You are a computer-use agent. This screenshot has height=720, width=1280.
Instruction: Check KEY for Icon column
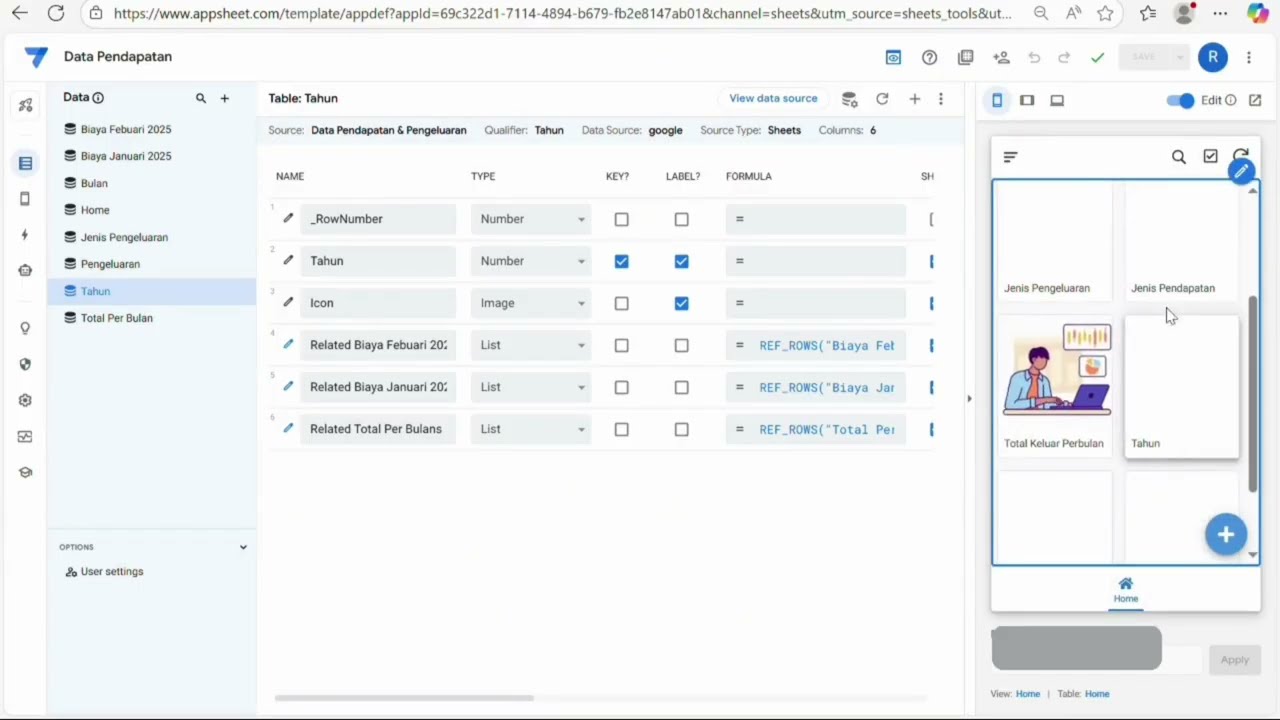622,303
